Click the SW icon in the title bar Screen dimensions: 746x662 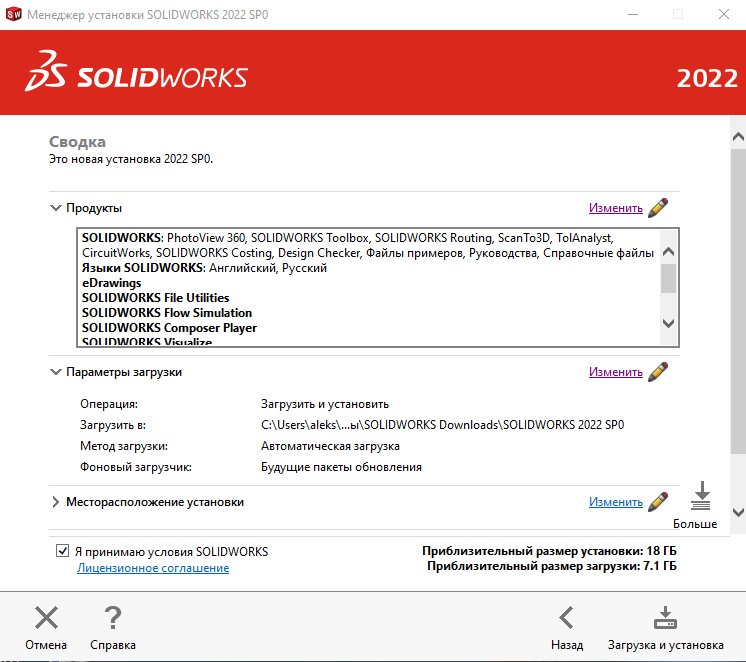click(x=13, y=14)
